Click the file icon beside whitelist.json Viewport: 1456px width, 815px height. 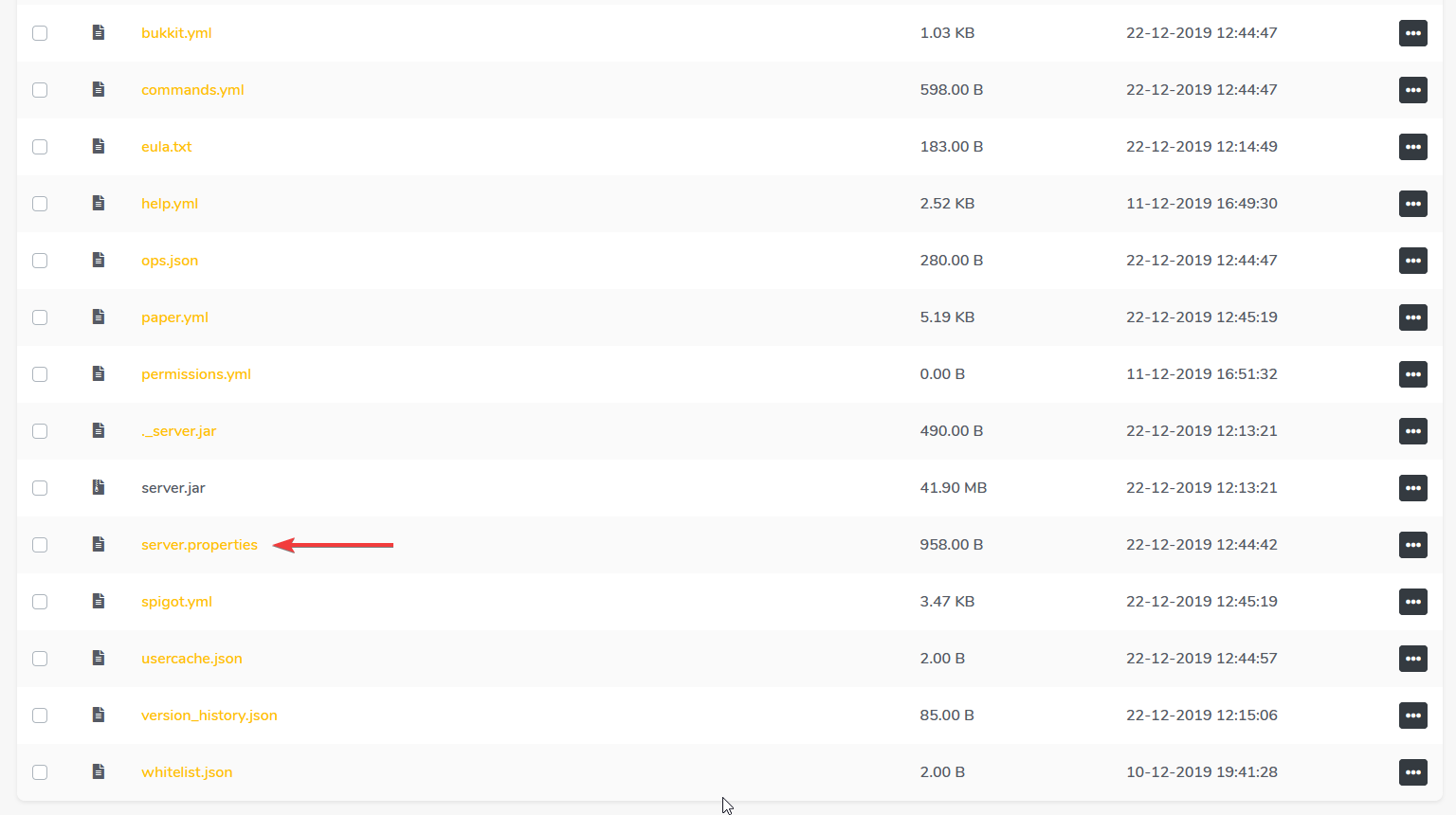[98, 772]
